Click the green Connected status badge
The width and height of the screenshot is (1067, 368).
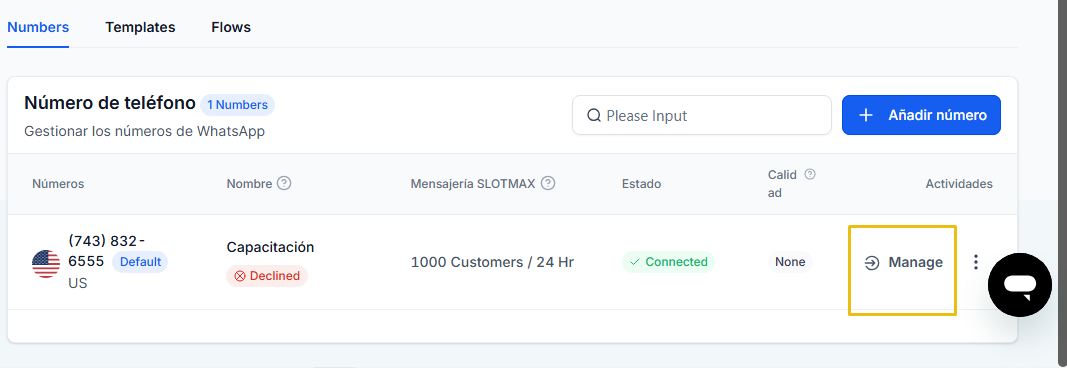click(668, 262)
